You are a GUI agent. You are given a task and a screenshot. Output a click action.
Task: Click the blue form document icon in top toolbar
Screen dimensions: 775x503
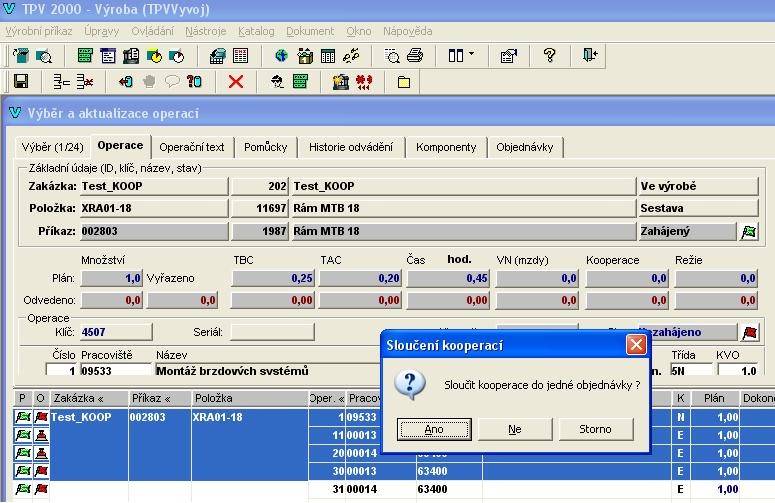coord(107,55)
